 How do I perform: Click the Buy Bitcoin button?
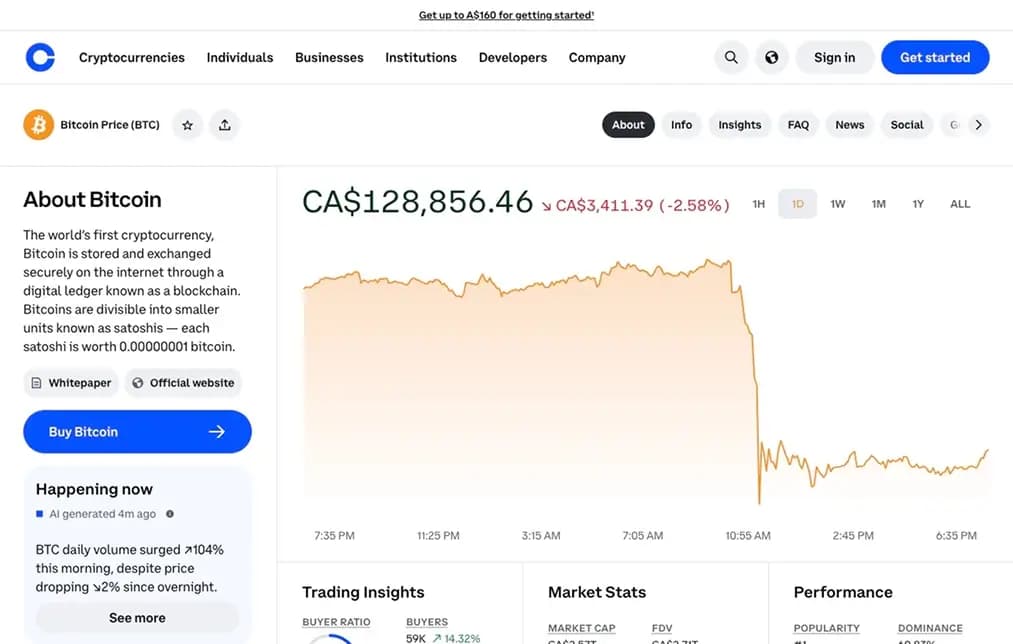click(137, 432)
